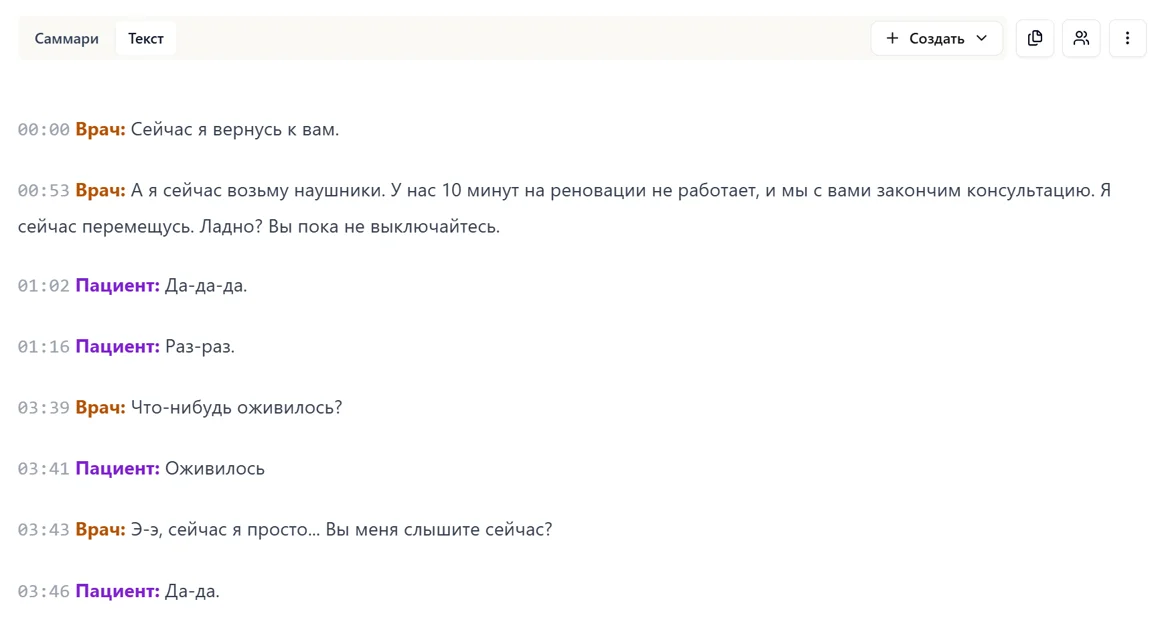Click the plus icon in Создать button
This screenshot has height=622, width=1160.
891,38
